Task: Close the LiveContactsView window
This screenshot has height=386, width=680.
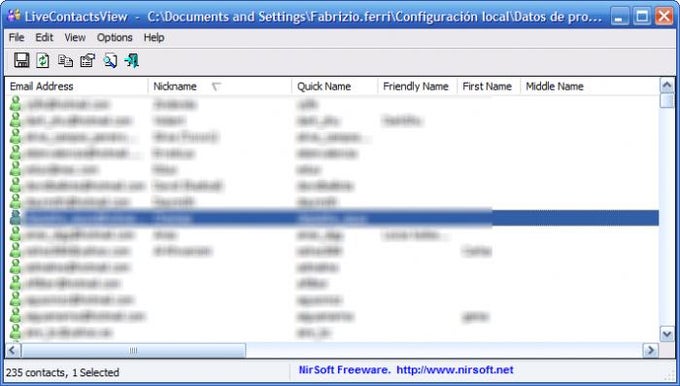Action: point(664,17)
